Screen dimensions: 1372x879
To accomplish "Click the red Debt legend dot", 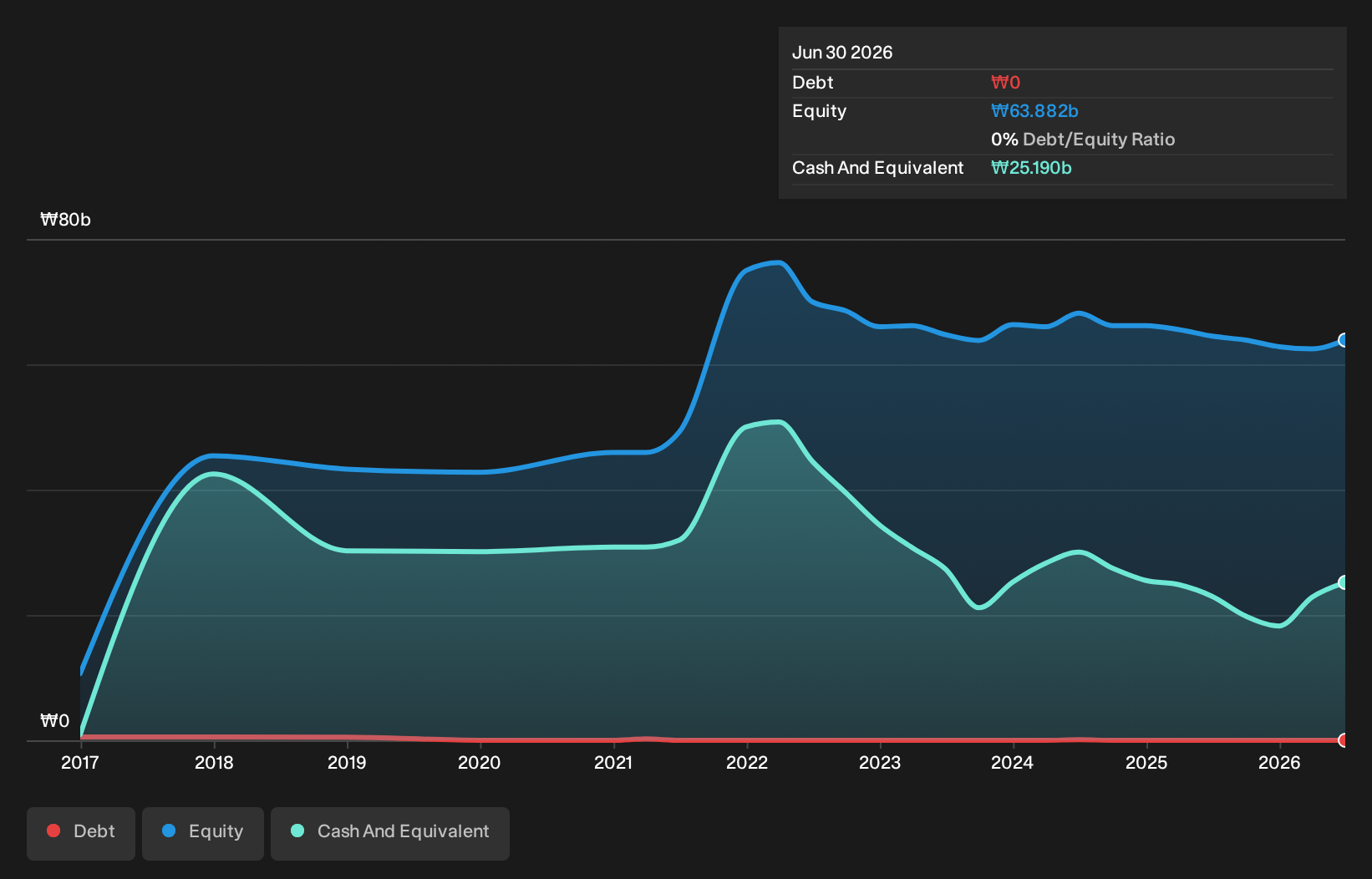I will click(x=53, y=831).
